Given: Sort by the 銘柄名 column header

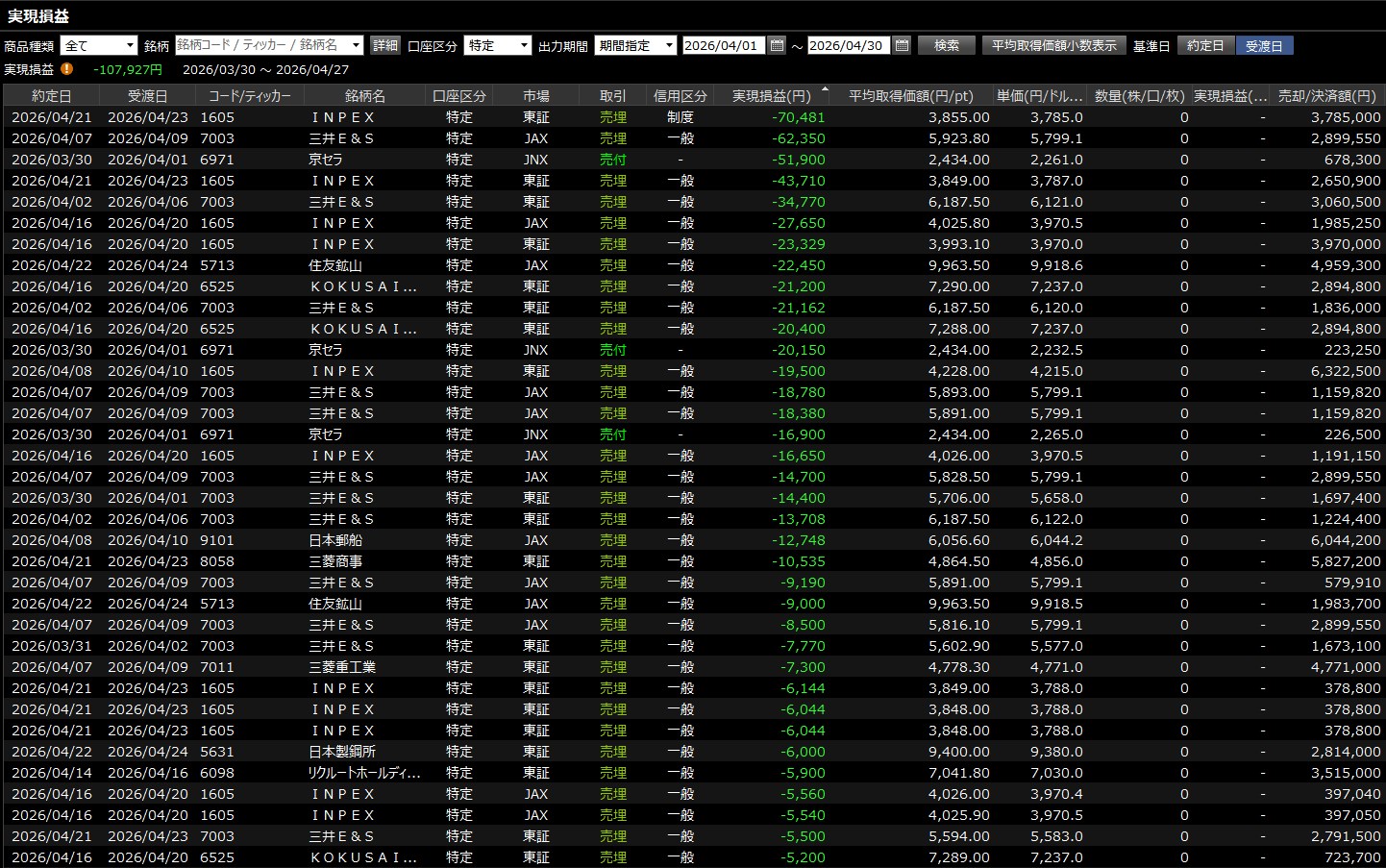Looking at the screenshot, I should click(x=365, y=96).
